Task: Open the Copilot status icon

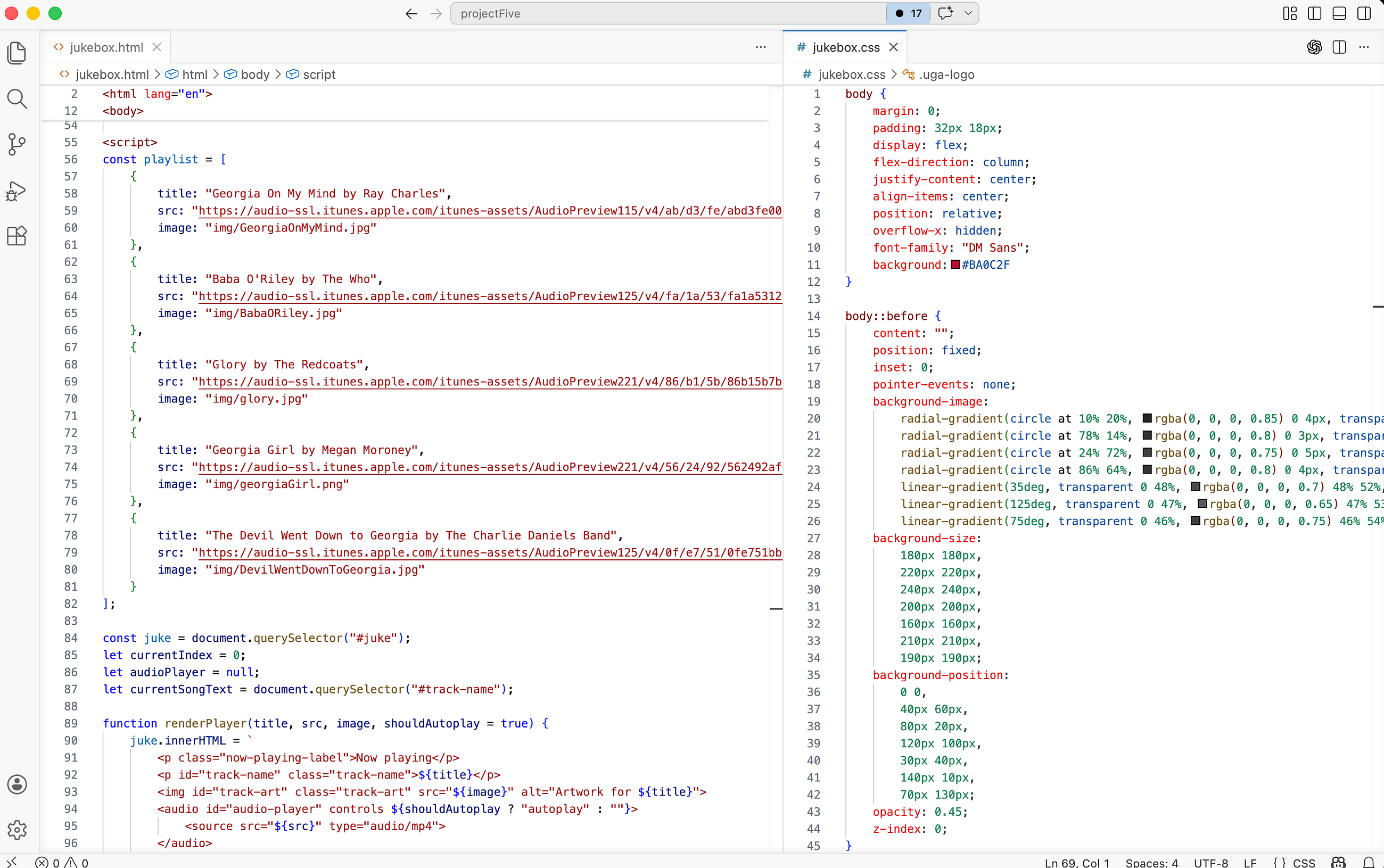Action: pos(1338,862)
